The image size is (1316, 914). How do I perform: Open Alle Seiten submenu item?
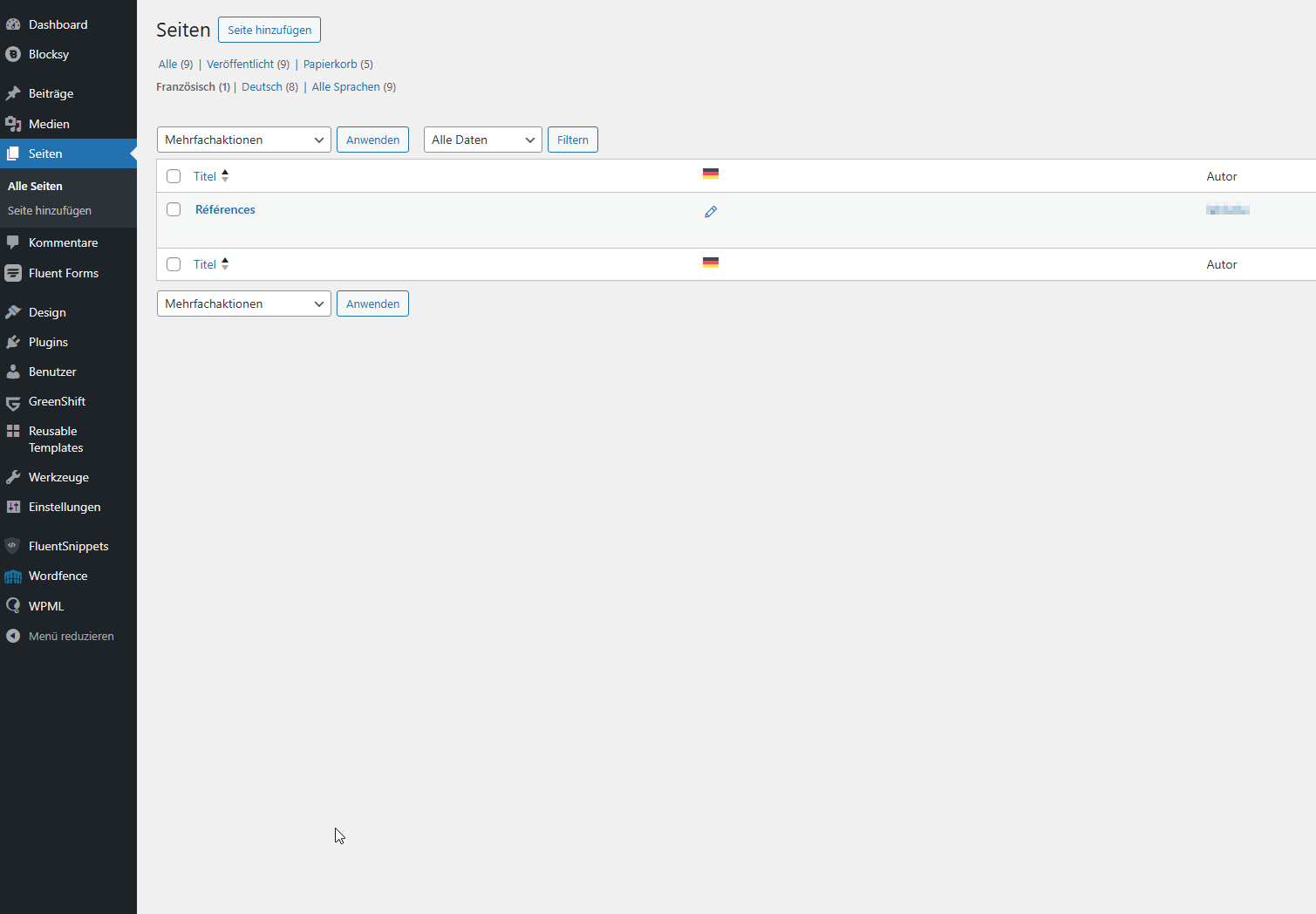35,186
